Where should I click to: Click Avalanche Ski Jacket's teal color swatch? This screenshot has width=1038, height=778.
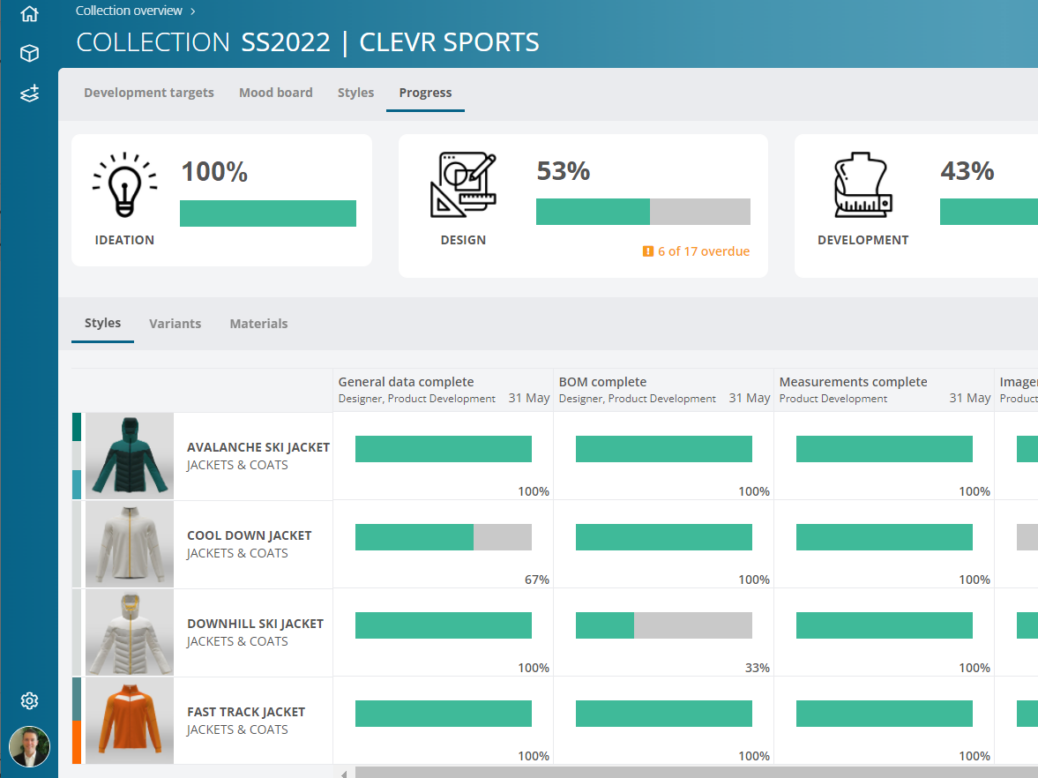pos(77,485)
